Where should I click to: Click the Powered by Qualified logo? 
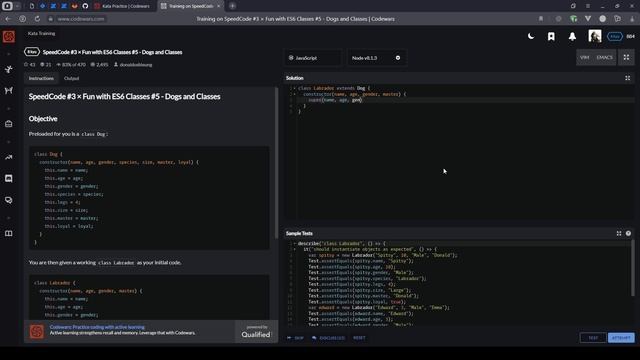(x=256, y=331)
